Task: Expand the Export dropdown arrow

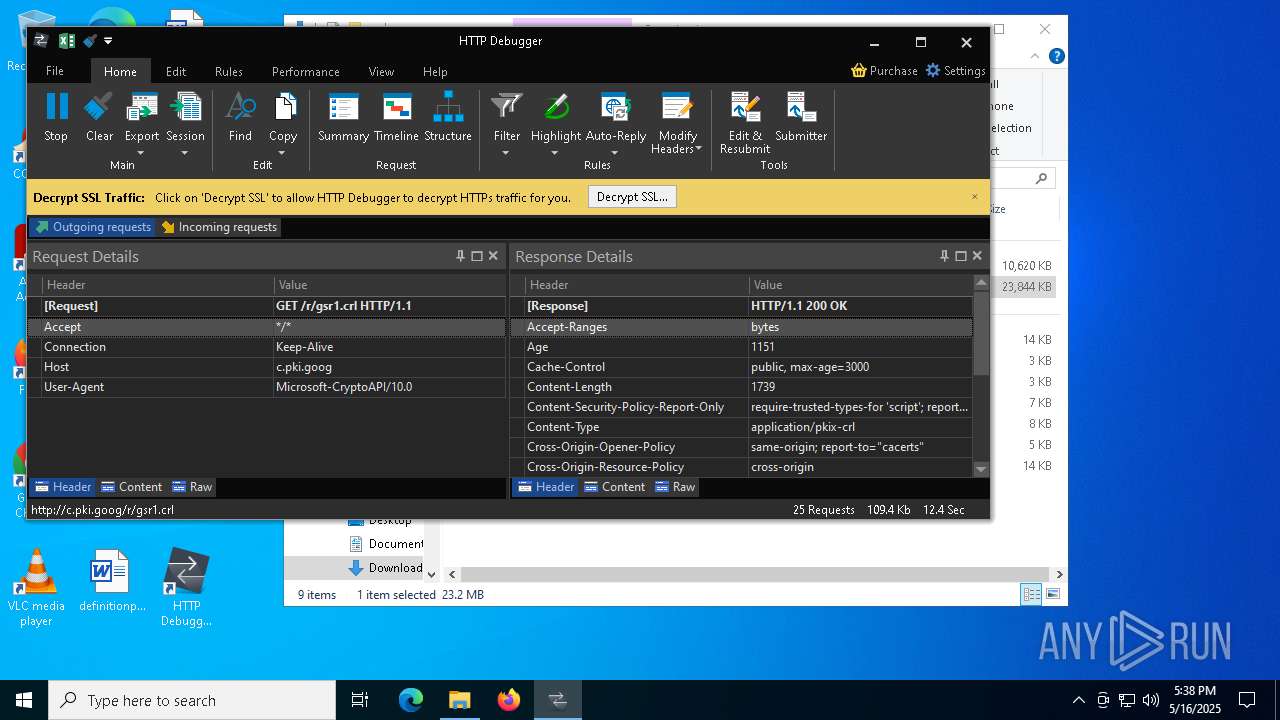Action: (x=141, y=152)
